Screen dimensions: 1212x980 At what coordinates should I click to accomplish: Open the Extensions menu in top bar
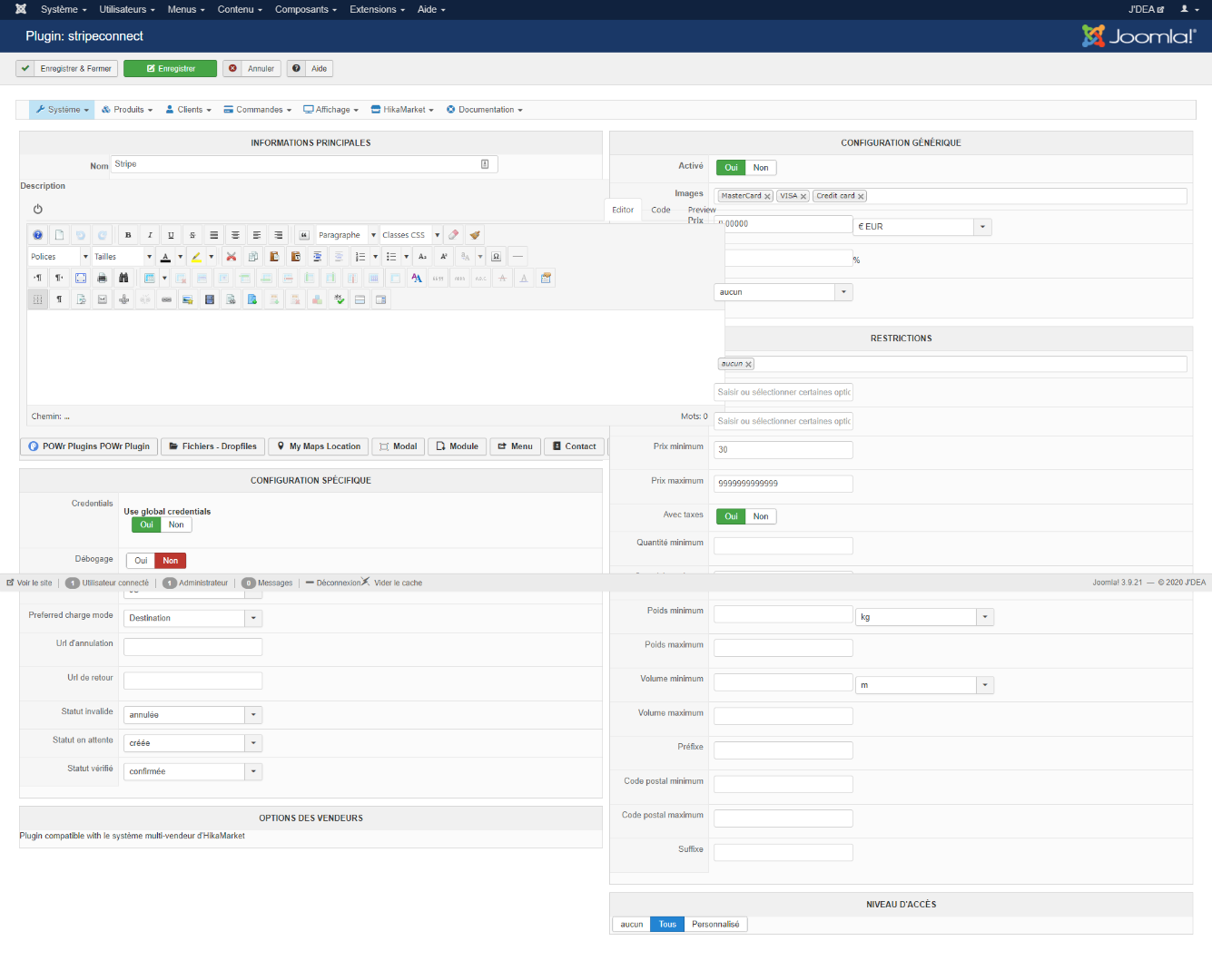coord(378,9)
